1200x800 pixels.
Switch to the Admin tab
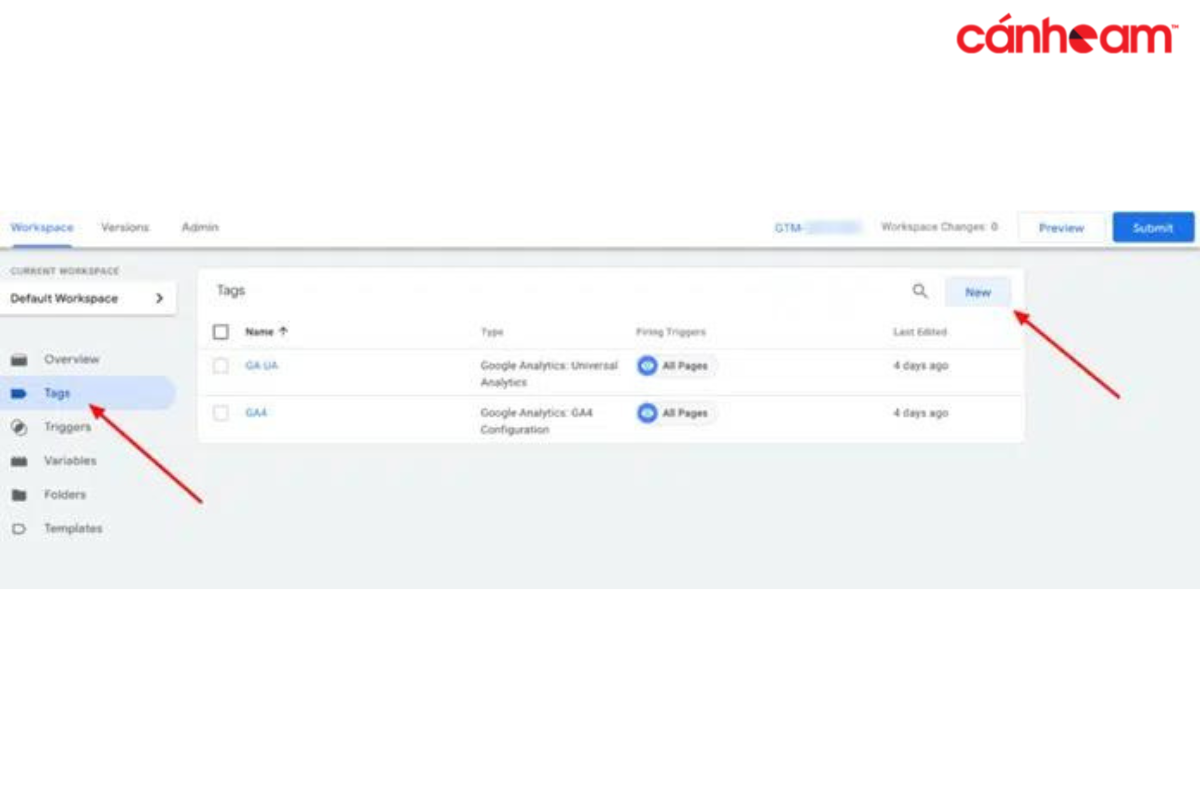pyautogui.click(x=200, y=228)
